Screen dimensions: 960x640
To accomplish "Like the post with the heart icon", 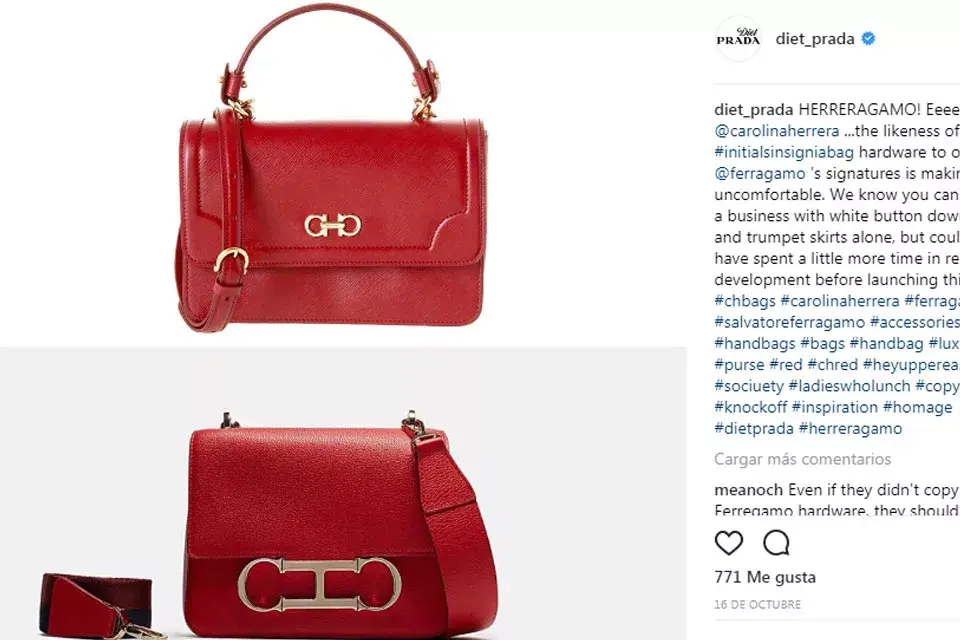I will [729, 543].
